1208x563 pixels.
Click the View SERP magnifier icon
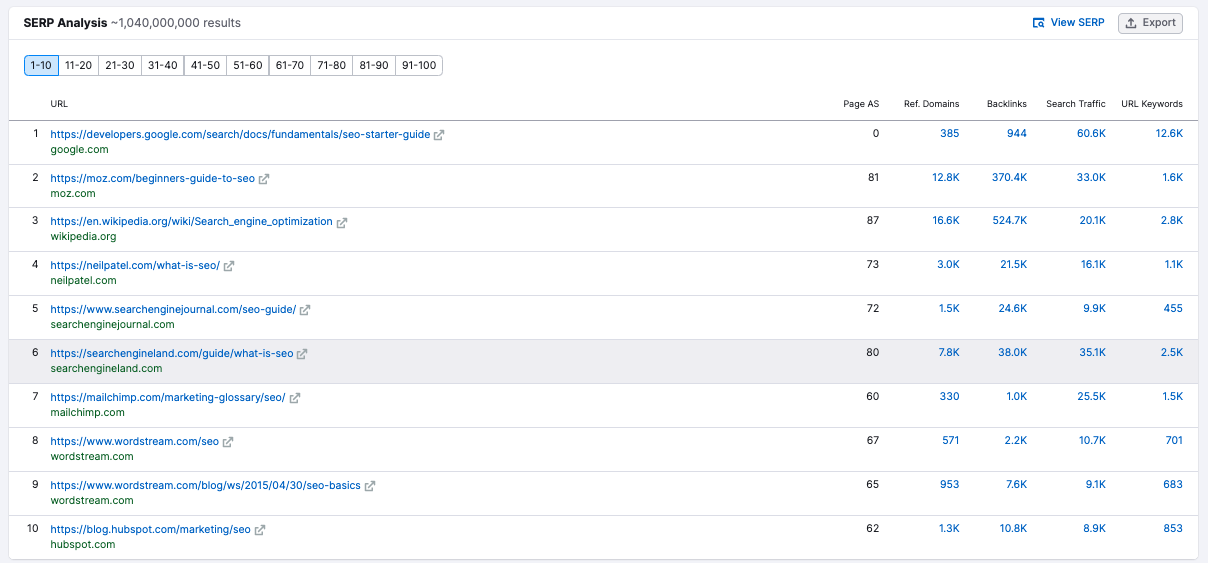[1039, 23]
